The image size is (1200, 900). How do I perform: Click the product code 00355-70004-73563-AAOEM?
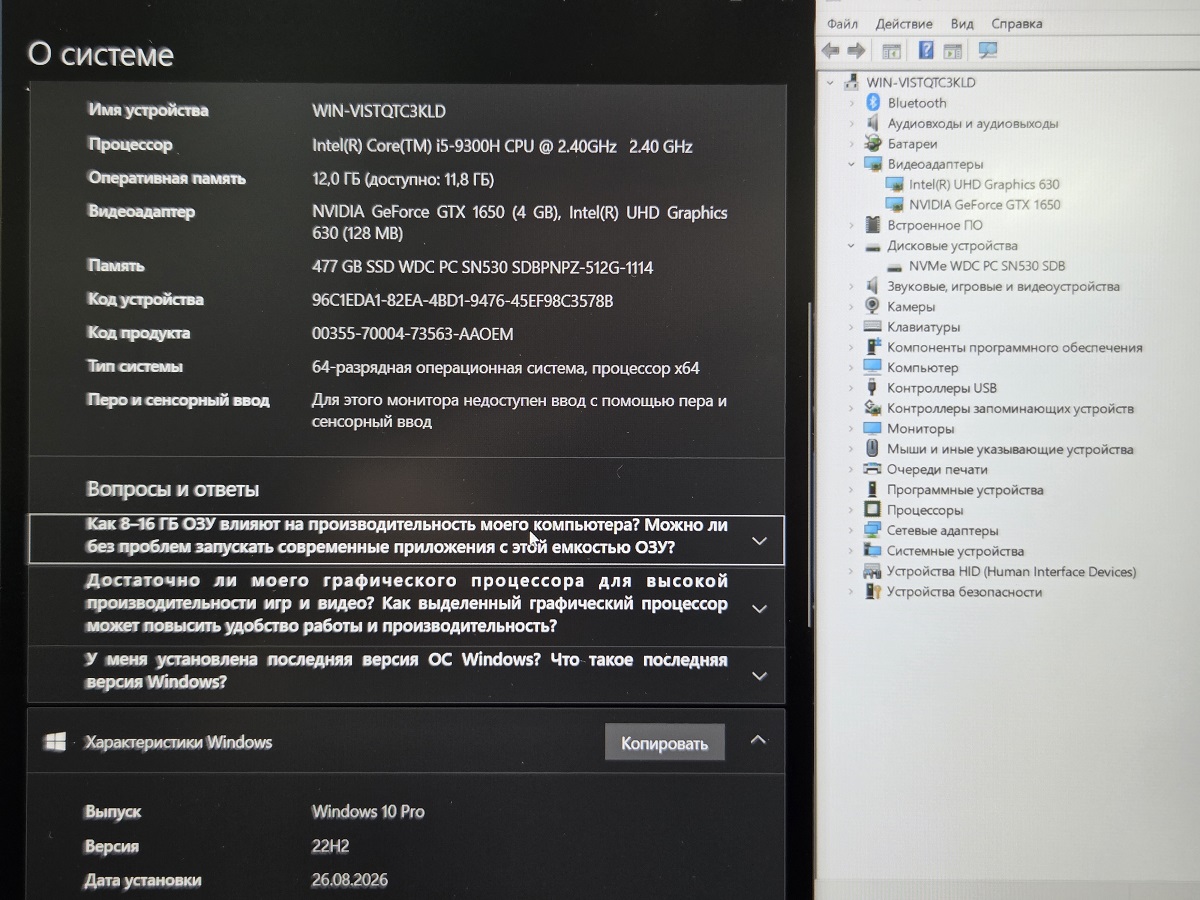point(413,334)
